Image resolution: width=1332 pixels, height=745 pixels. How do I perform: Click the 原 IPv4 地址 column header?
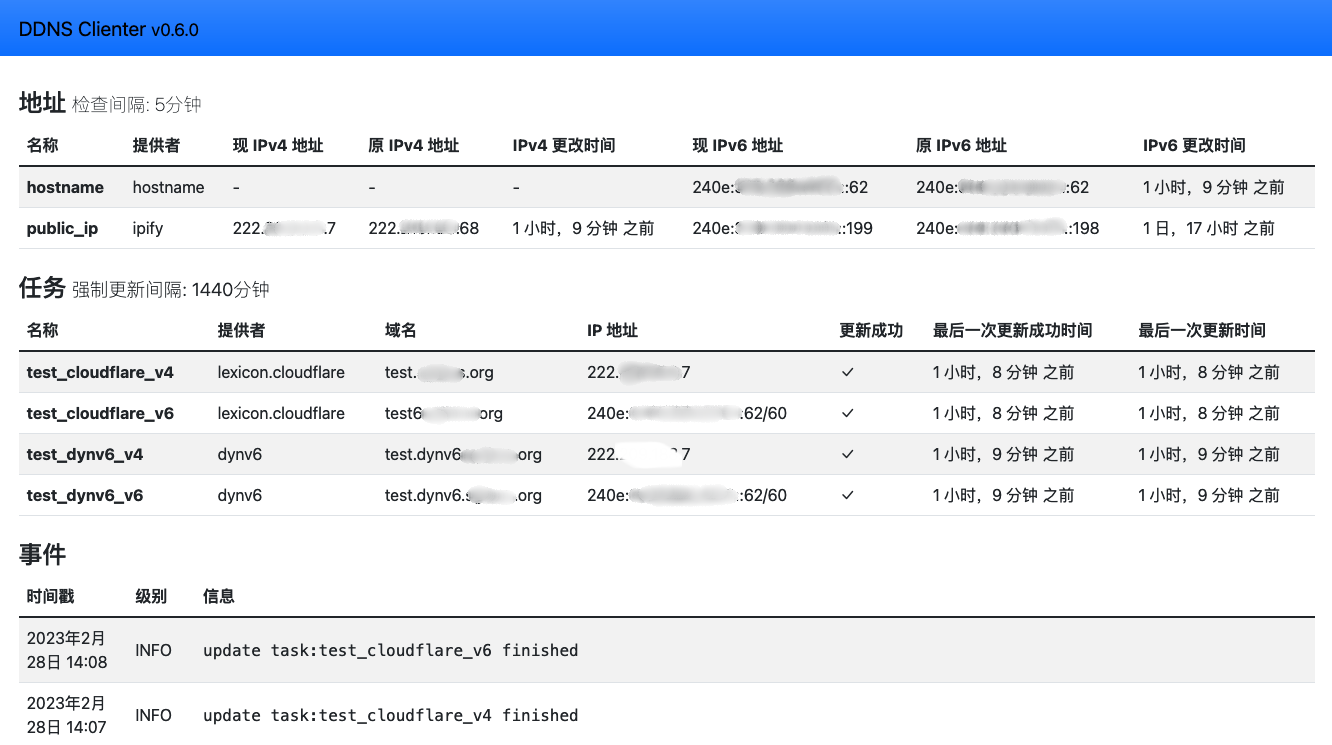414,146
